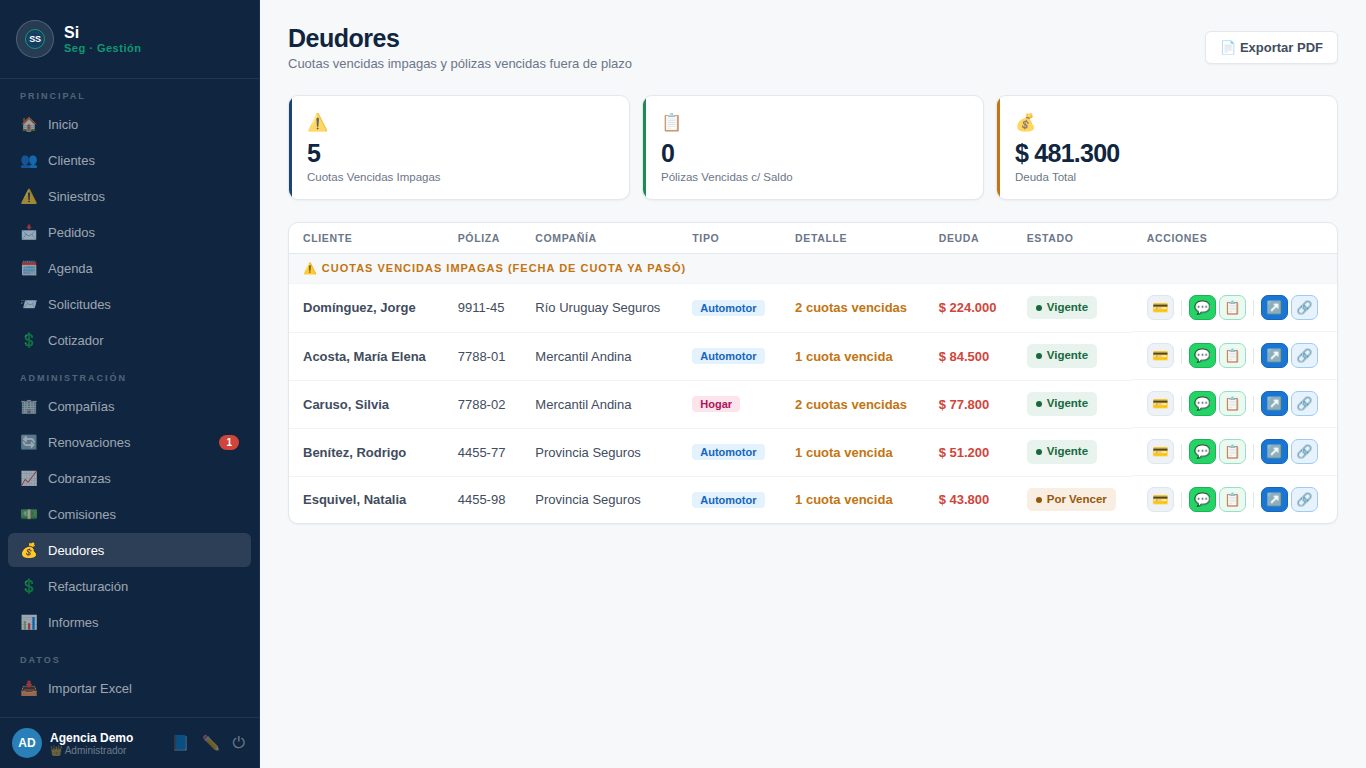
Task: Click credit card icon for Domínguez, Jorge
Action: point(1160,308)
